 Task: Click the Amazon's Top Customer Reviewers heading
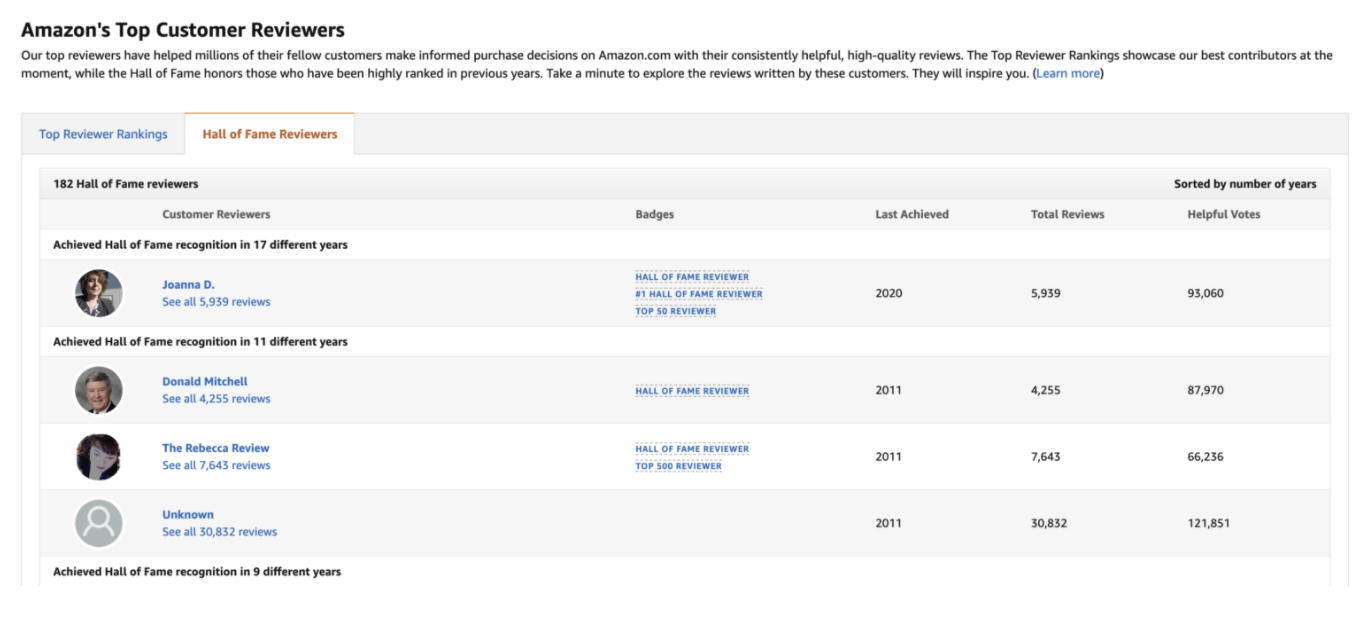pos(183,30)
